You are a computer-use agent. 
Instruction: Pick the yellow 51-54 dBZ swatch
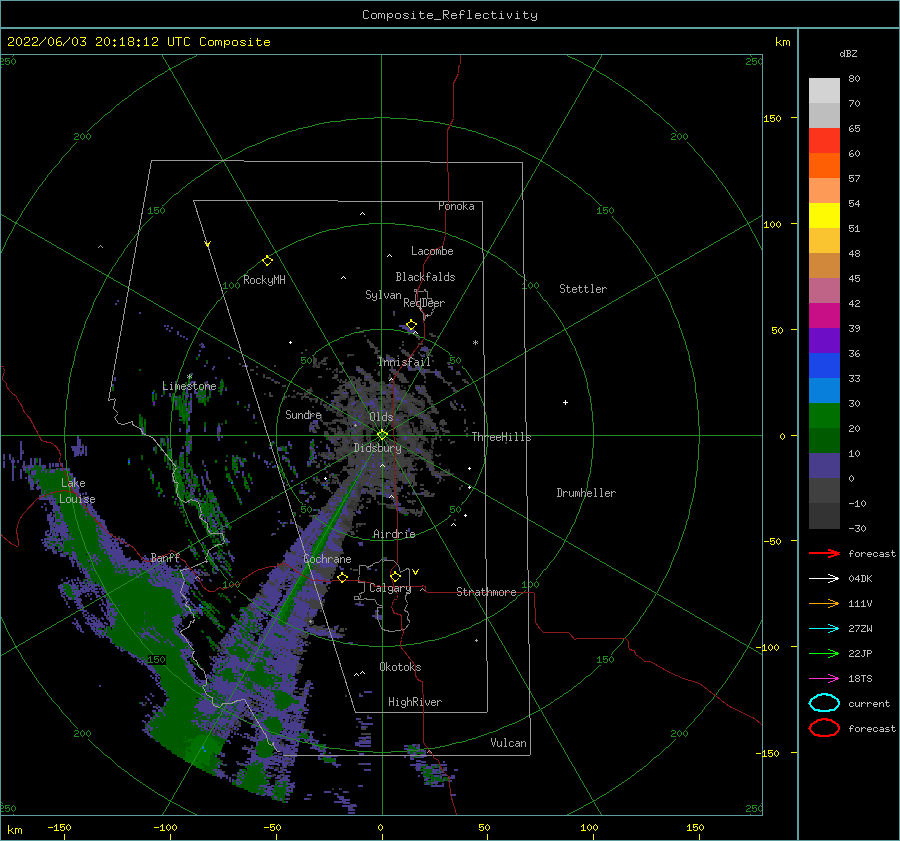(824, 216)
